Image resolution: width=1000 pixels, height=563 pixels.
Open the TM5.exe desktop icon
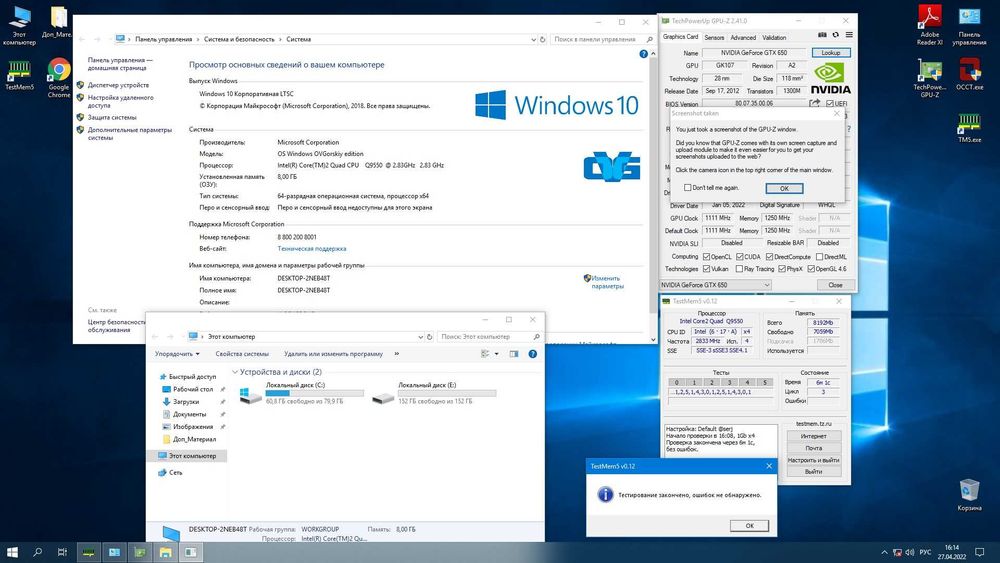pos(969,128)
